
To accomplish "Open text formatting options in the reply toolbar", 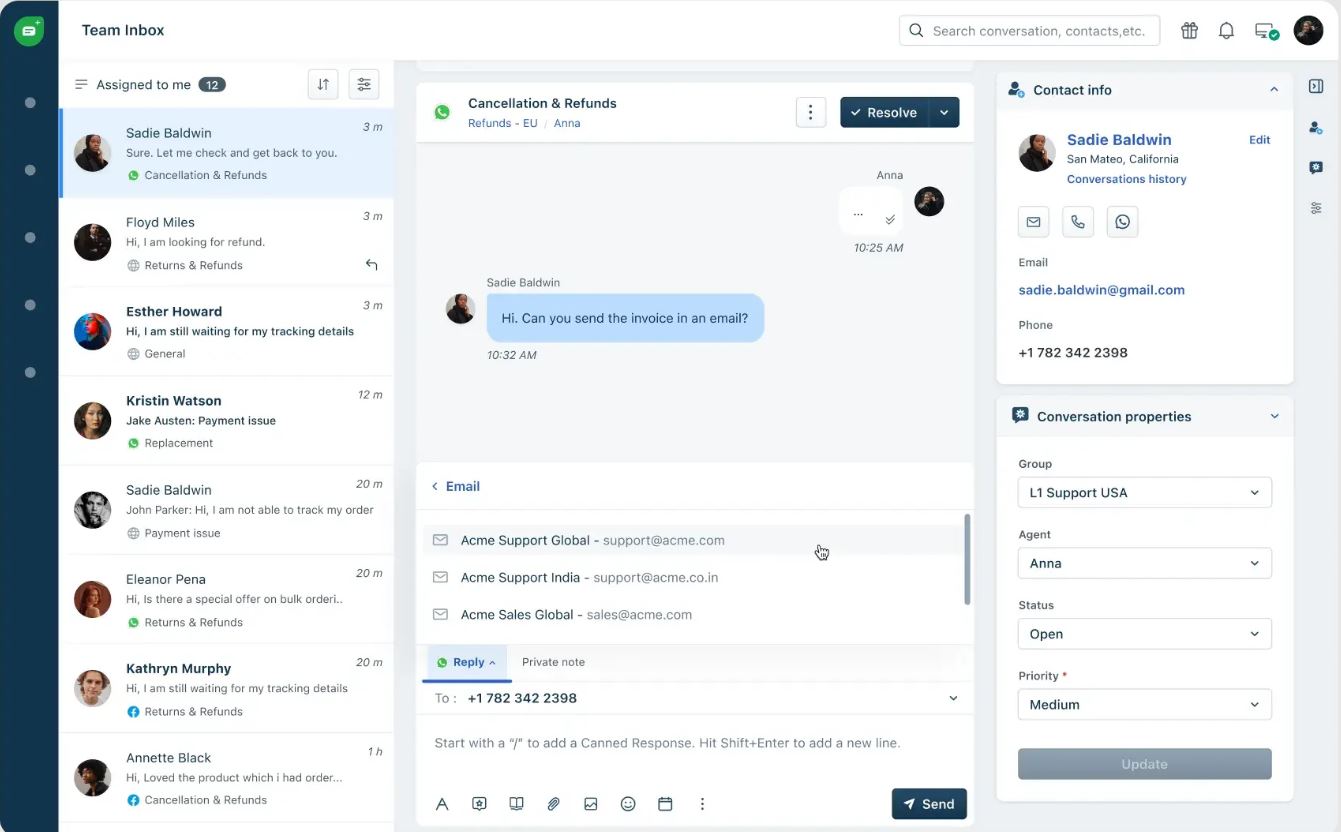I will [x=442, y=803].
